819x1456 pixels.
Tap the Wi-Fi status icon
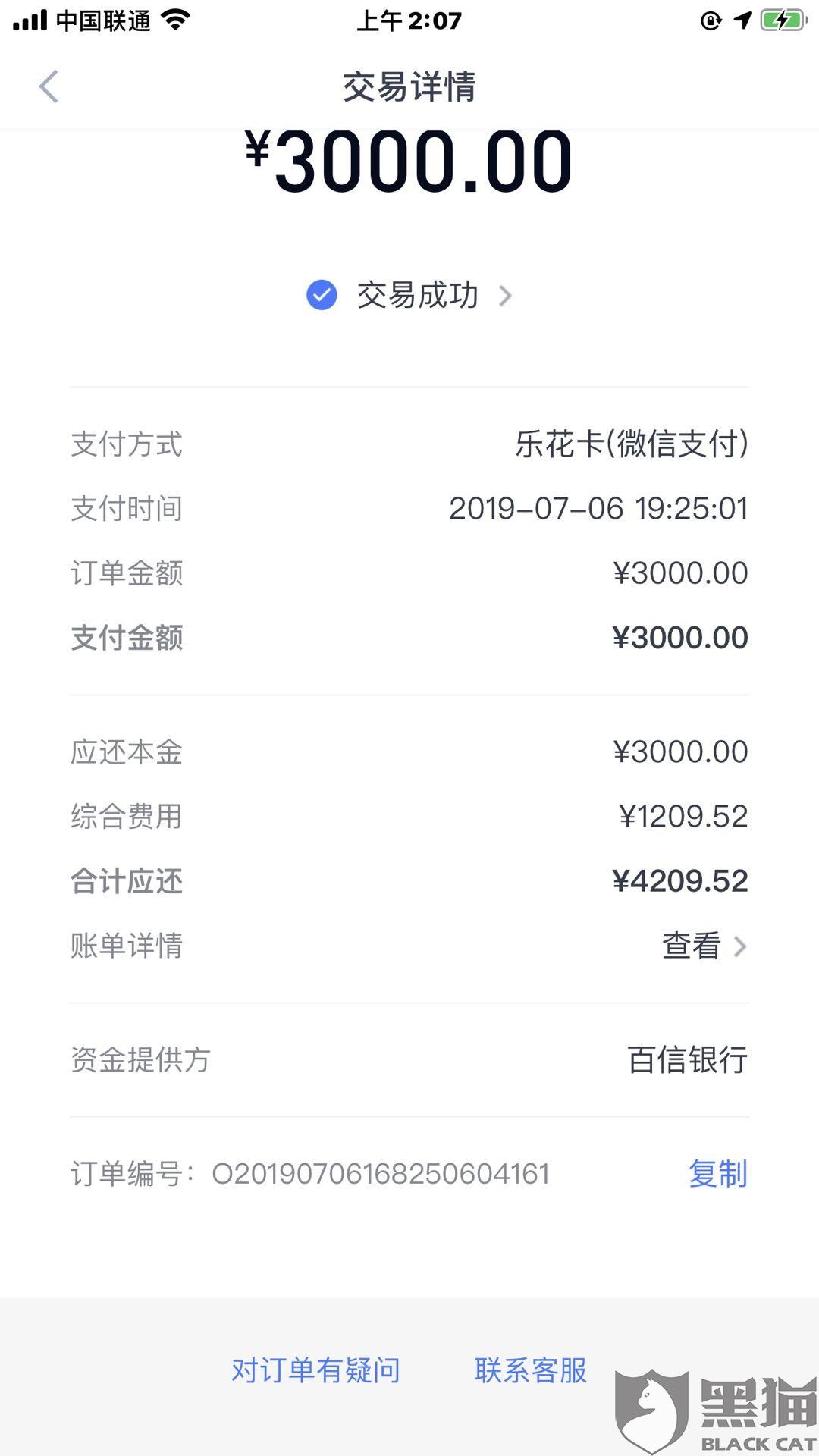[175, 20]
